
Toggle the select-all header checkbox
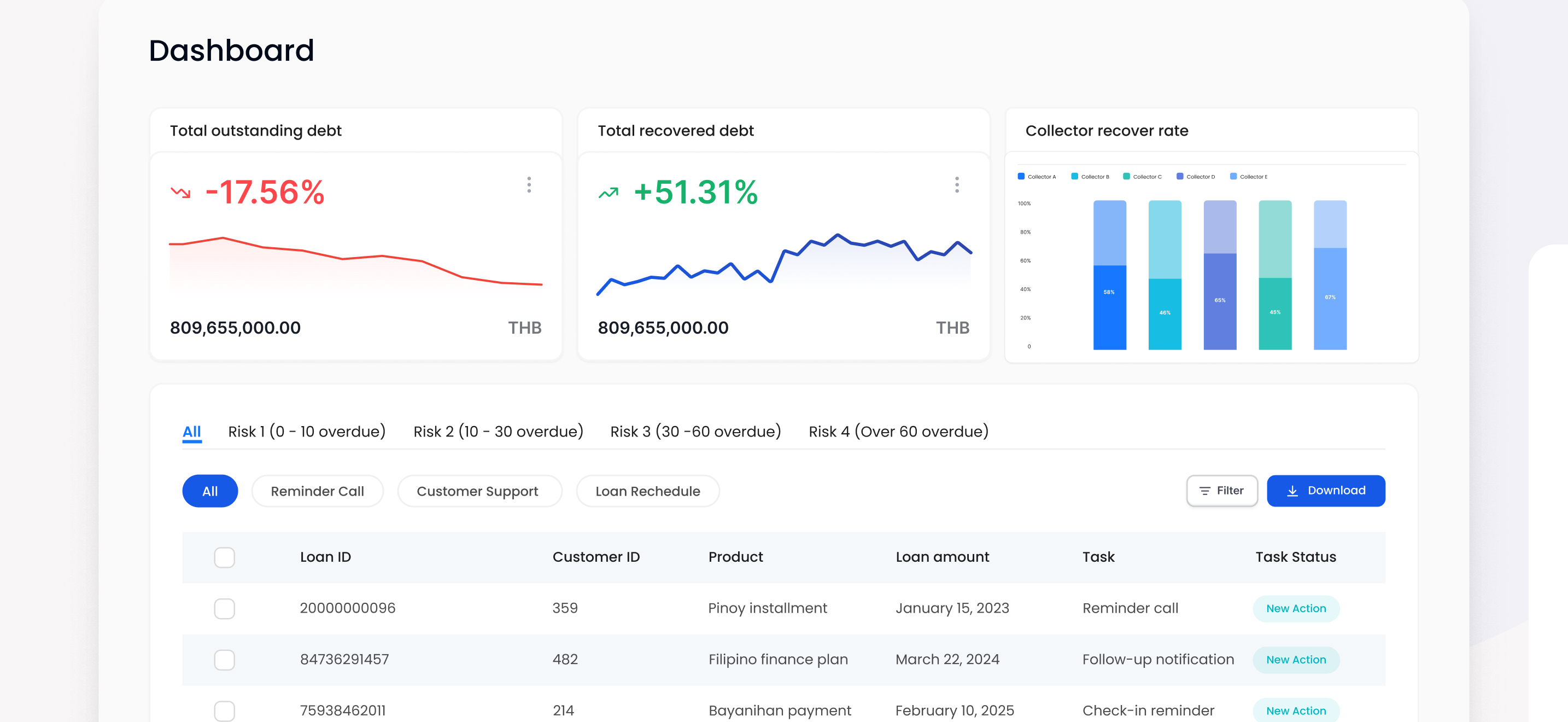pos(225,557)
